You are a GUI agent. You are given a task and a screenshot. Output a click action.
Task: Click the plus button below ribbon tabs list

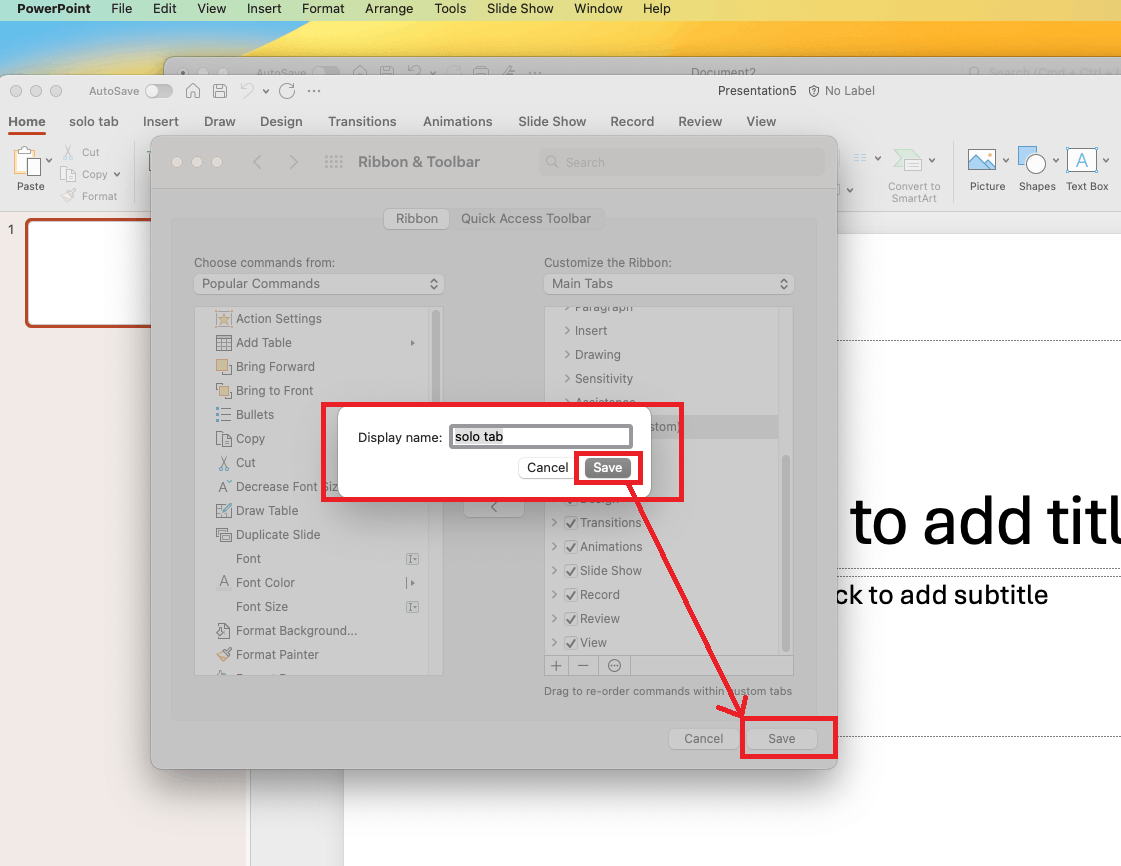point(556,666)
